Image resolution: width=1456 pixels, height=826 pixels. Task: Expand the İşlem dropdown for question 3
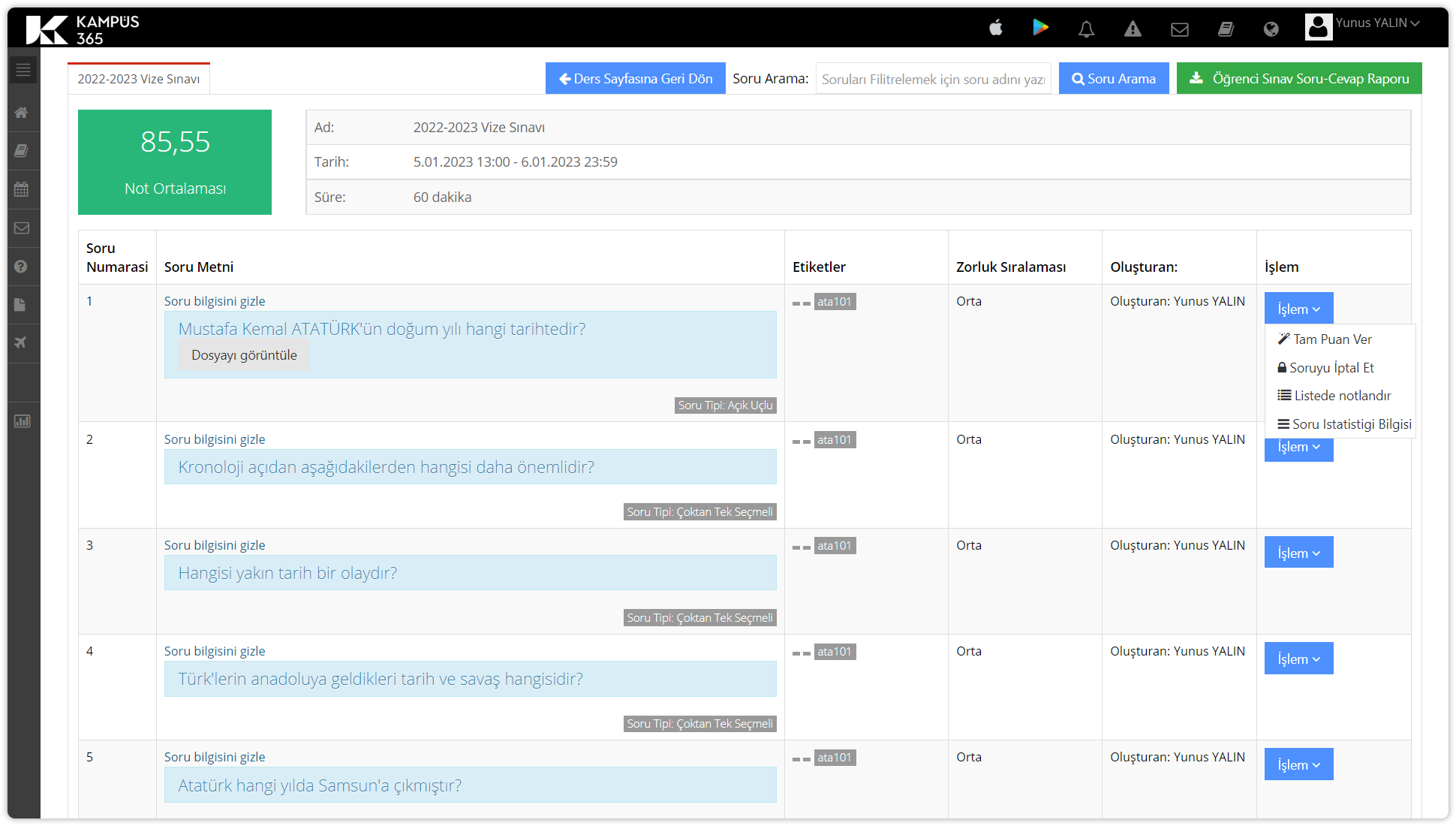click(1298, 553)
